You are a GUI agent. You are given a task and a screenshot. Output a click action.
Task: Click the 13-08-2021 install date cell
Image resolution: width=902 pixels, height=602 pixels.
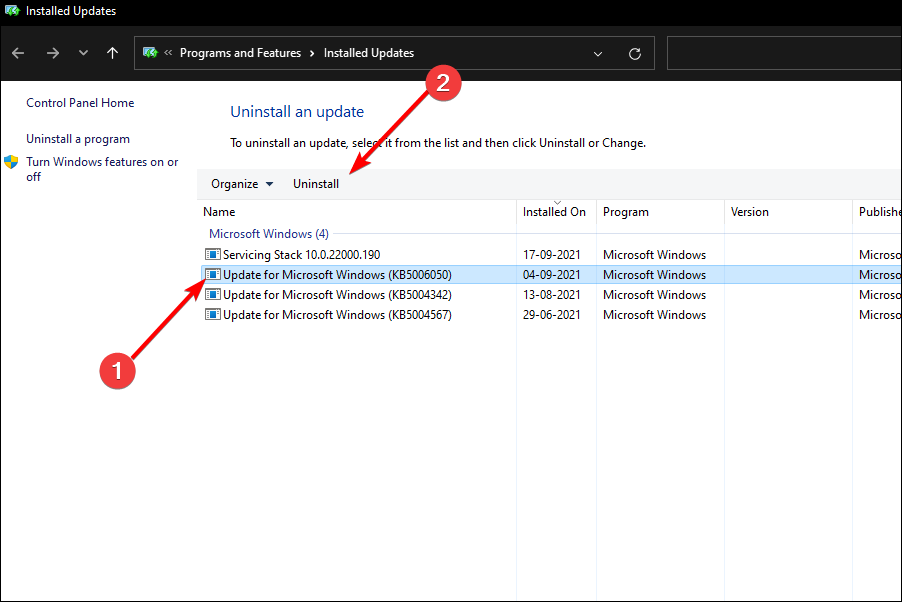click(x=552, y=295)
